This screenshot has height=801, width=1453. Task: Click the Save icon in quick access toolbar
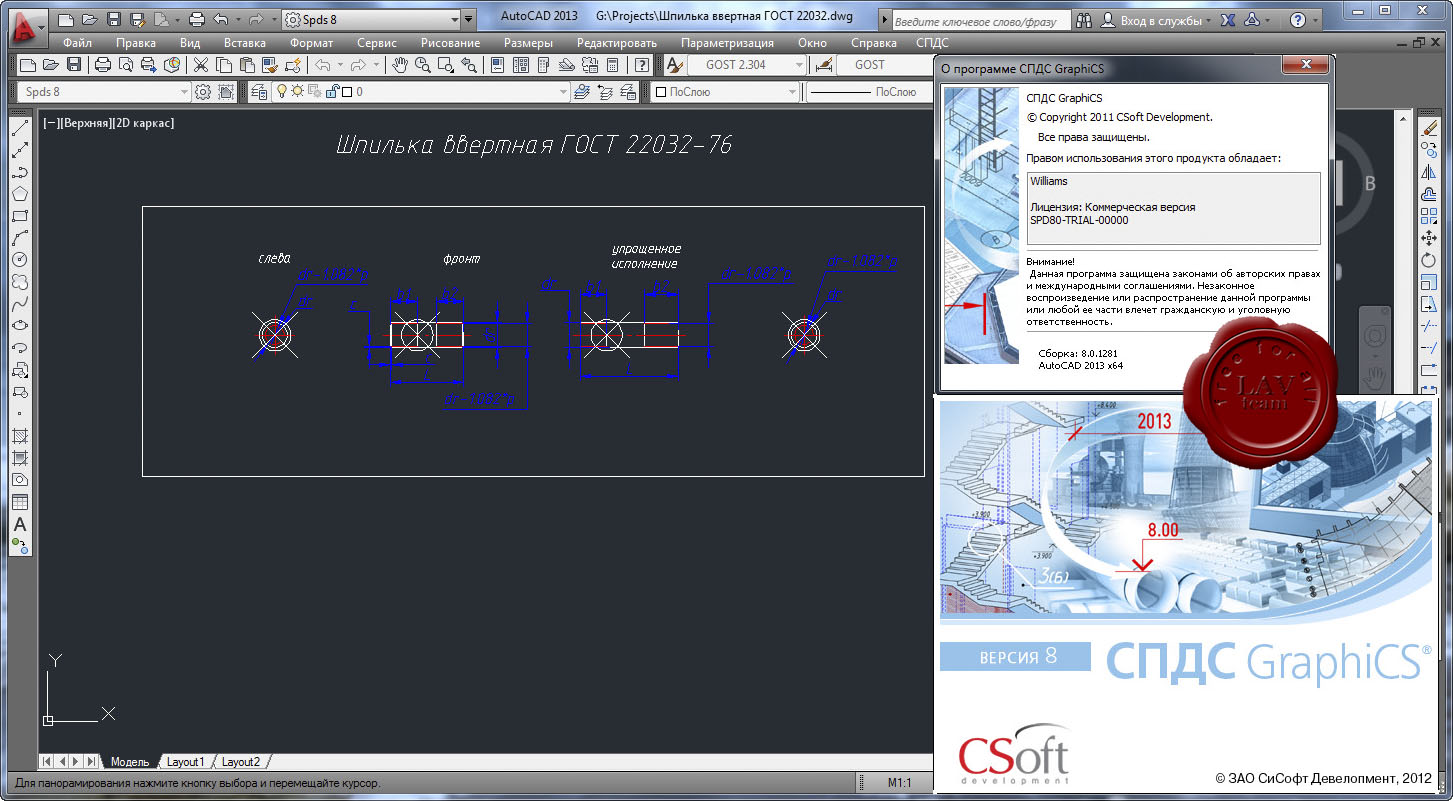point(113,19)
